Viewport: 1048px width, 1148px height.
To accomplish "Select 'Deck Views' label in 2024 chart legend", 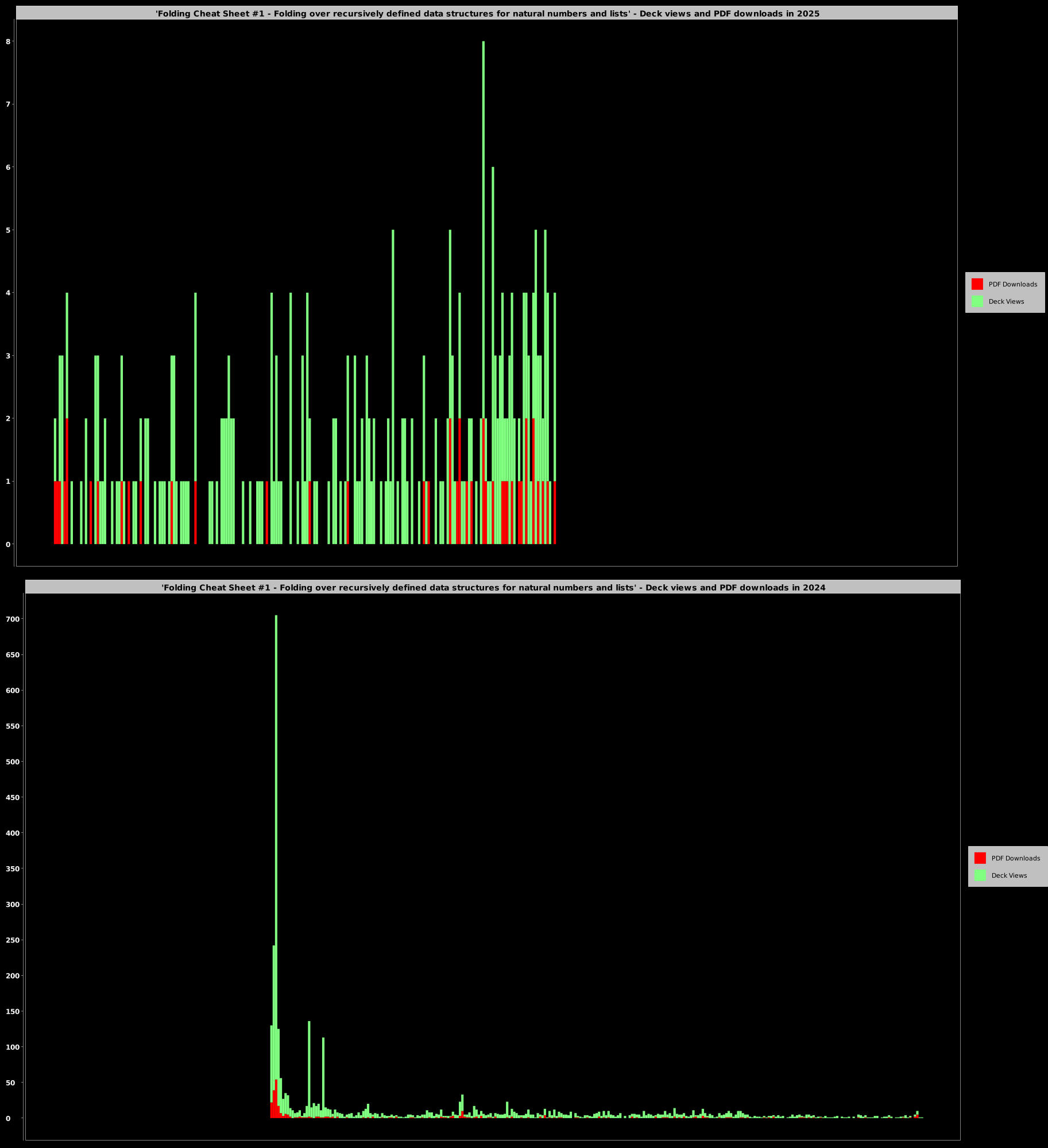I will tap(1009, 875).
